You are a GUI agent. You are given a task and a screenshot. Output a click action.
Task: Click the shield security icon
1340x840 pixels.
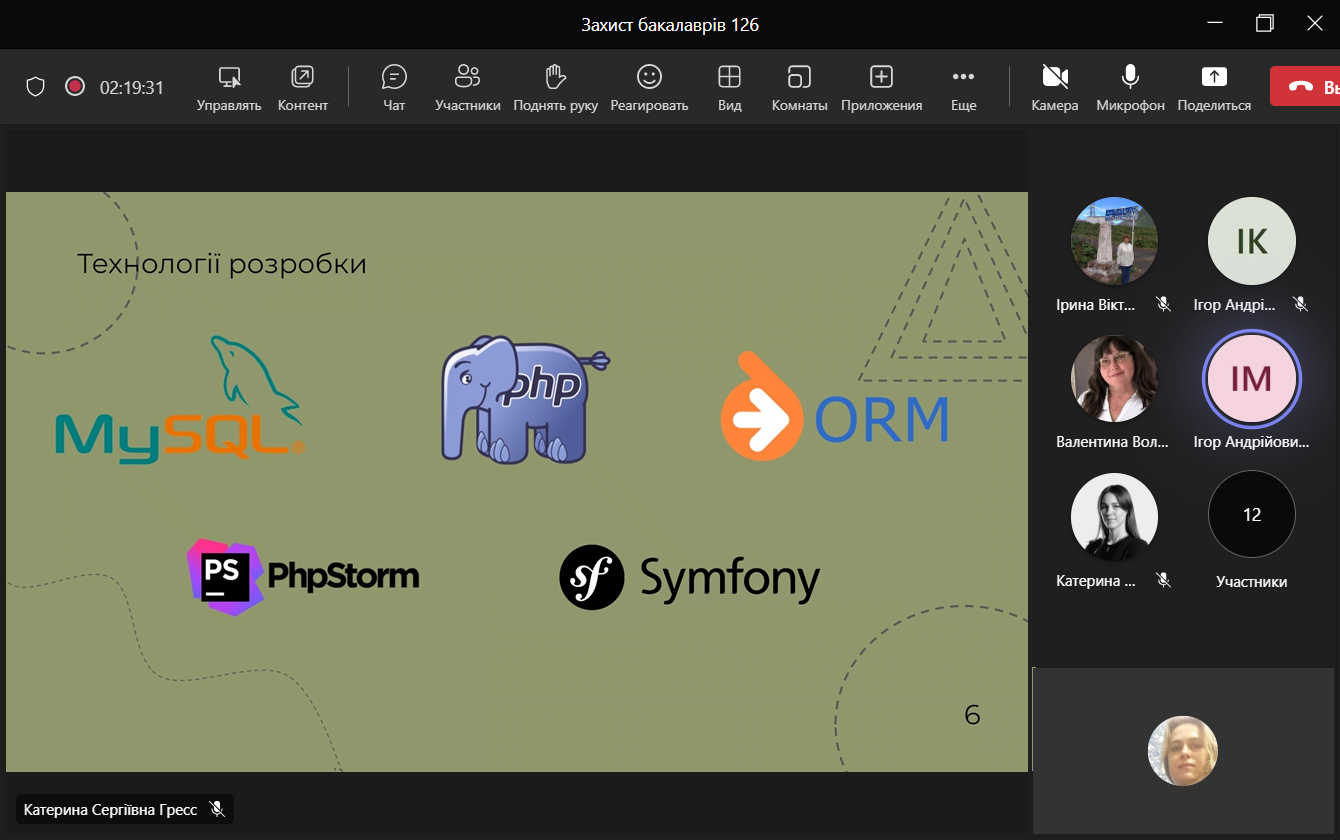pos(36,87)
